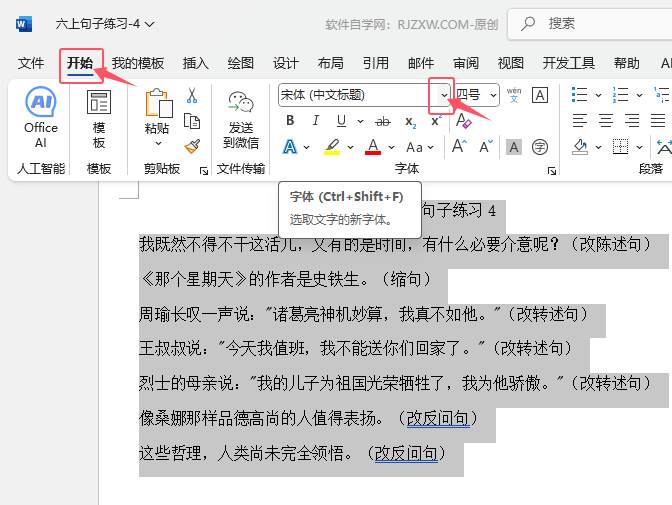Open the Office AI tool
672x505 pixels.
(x=41, y=117)
